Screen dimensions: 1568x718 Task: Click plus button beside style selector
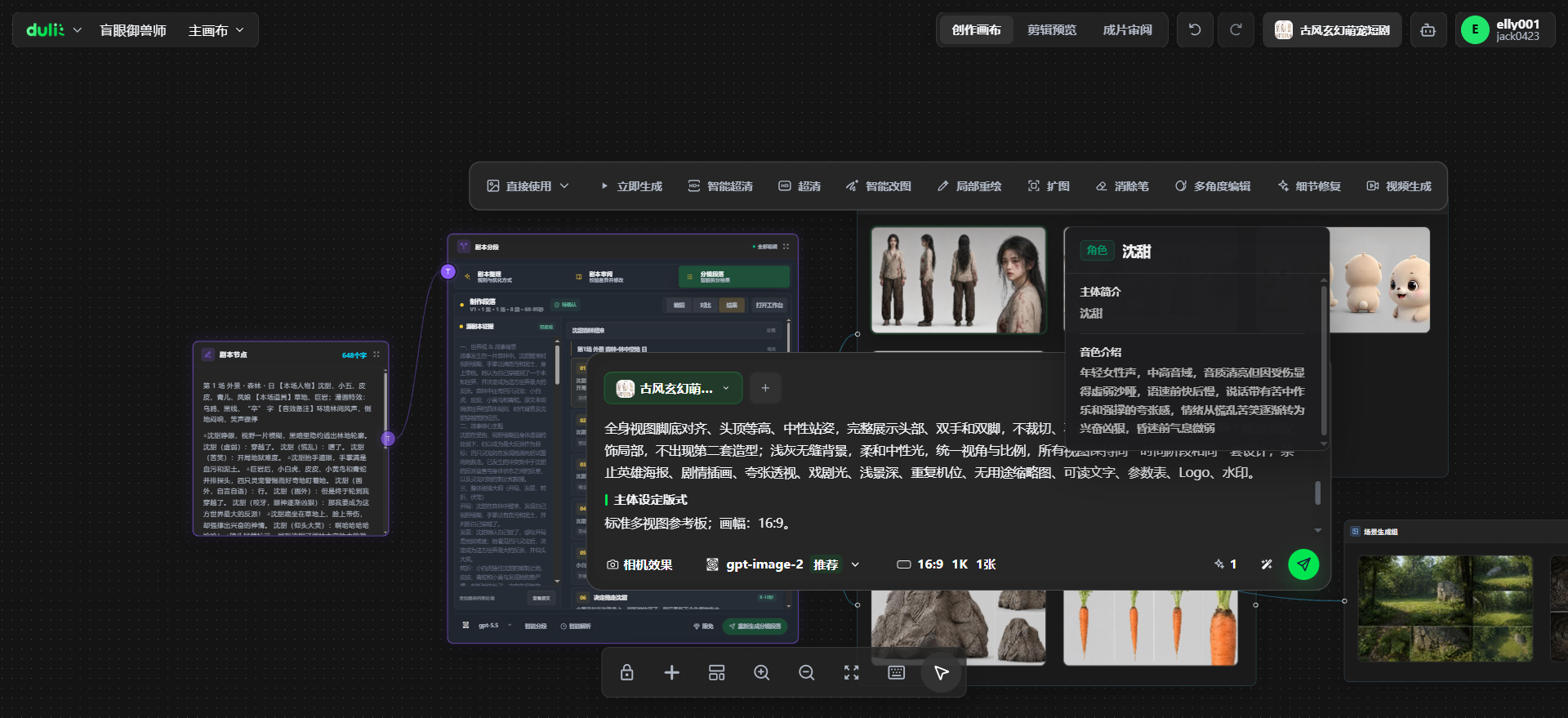[x=765, y=388]
